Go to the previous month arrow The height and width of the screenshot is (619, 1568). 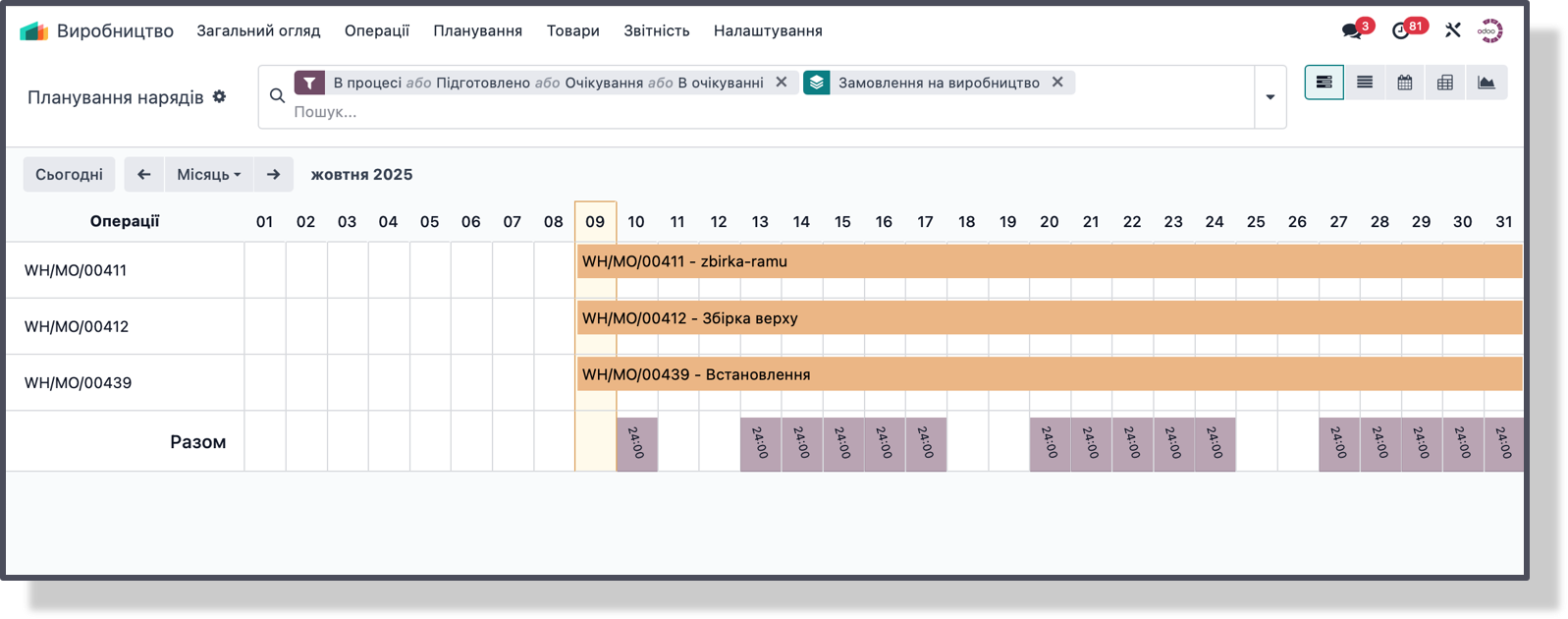click(144, 174)
